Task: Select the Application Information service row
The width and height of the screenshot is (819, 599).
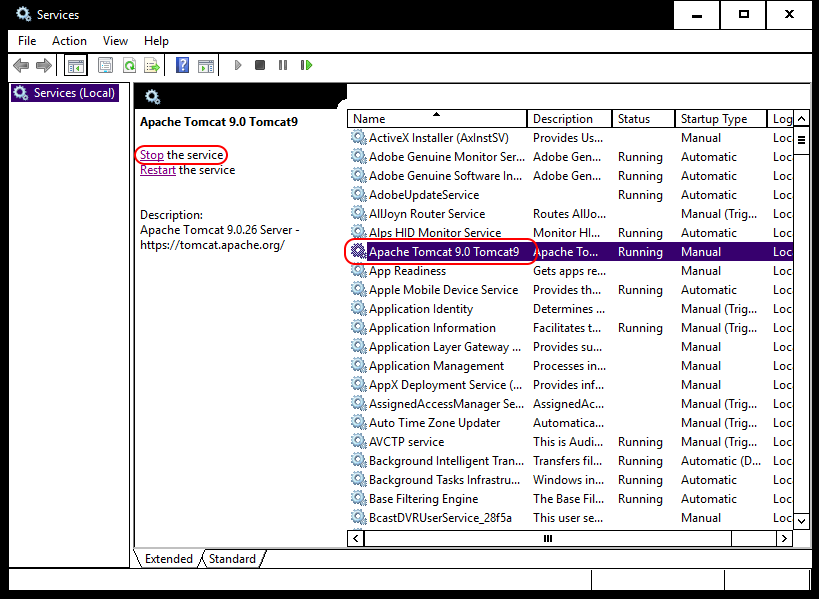Action: click(571, 328)
